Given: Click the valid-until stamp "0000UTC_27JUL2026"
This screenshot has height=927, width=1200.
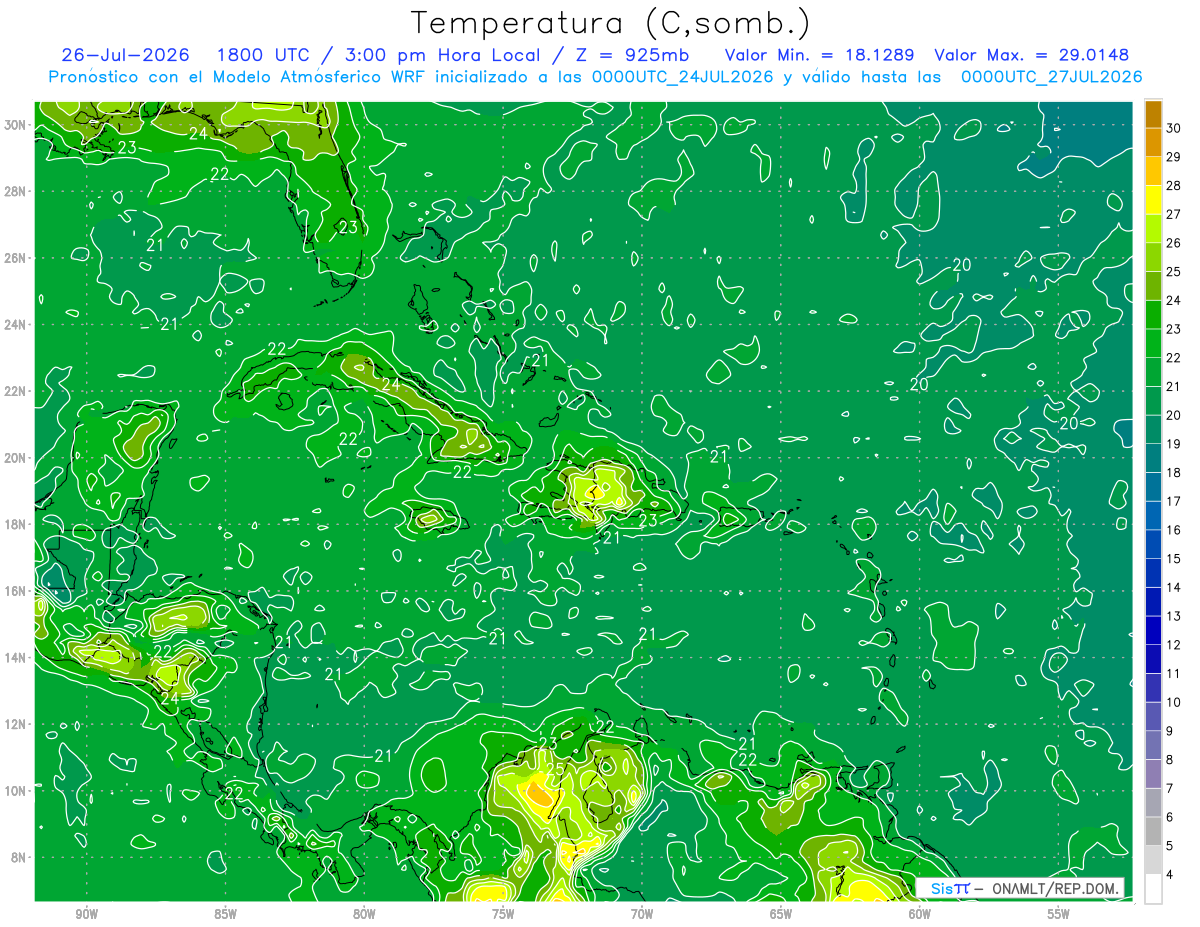Looking at the screenshot, I should click(x=1051, y=77).
